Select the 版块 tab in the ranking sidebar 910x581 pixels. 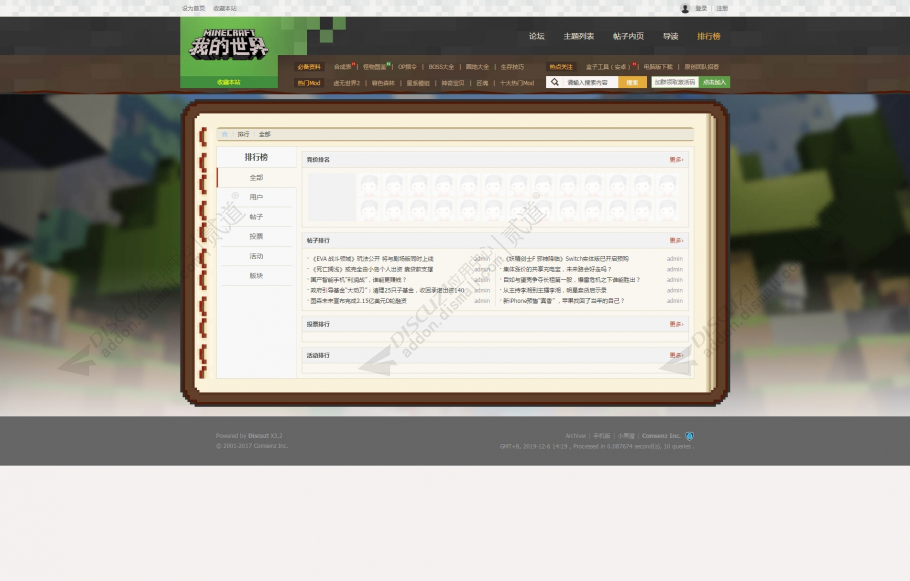coord(257,276)
